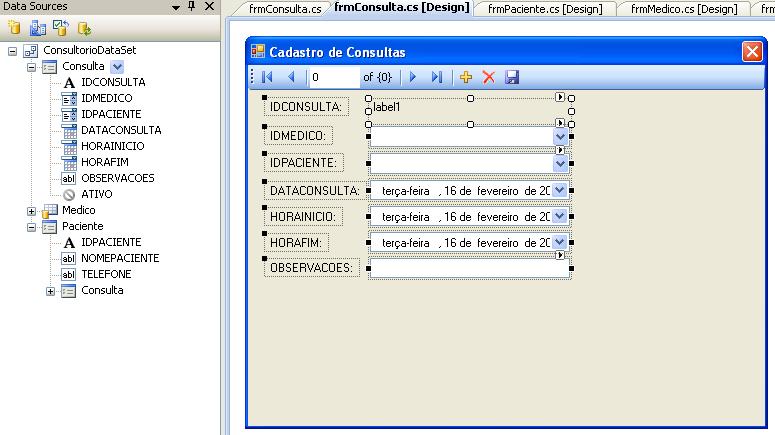Click the OBSERVACOES text box on form
The width and height of the screenshot is (775, 435).
tap(470, 268)
